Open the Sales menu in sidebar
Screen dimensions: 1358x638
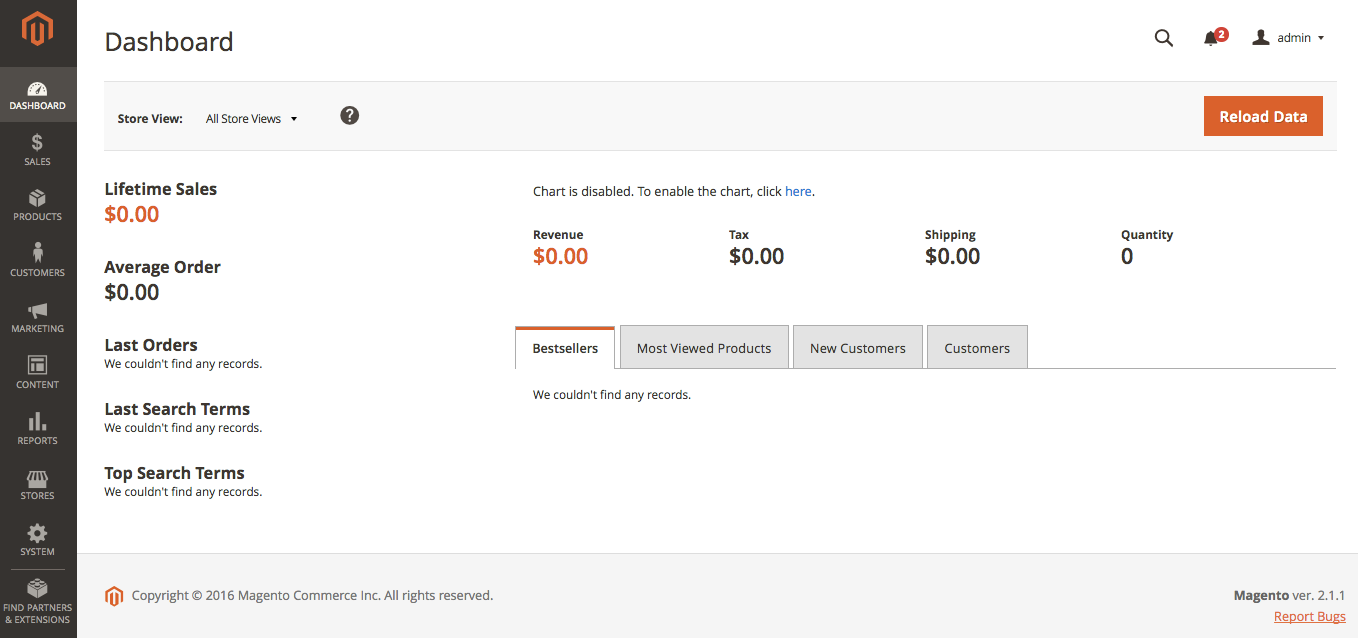[38, 149]
